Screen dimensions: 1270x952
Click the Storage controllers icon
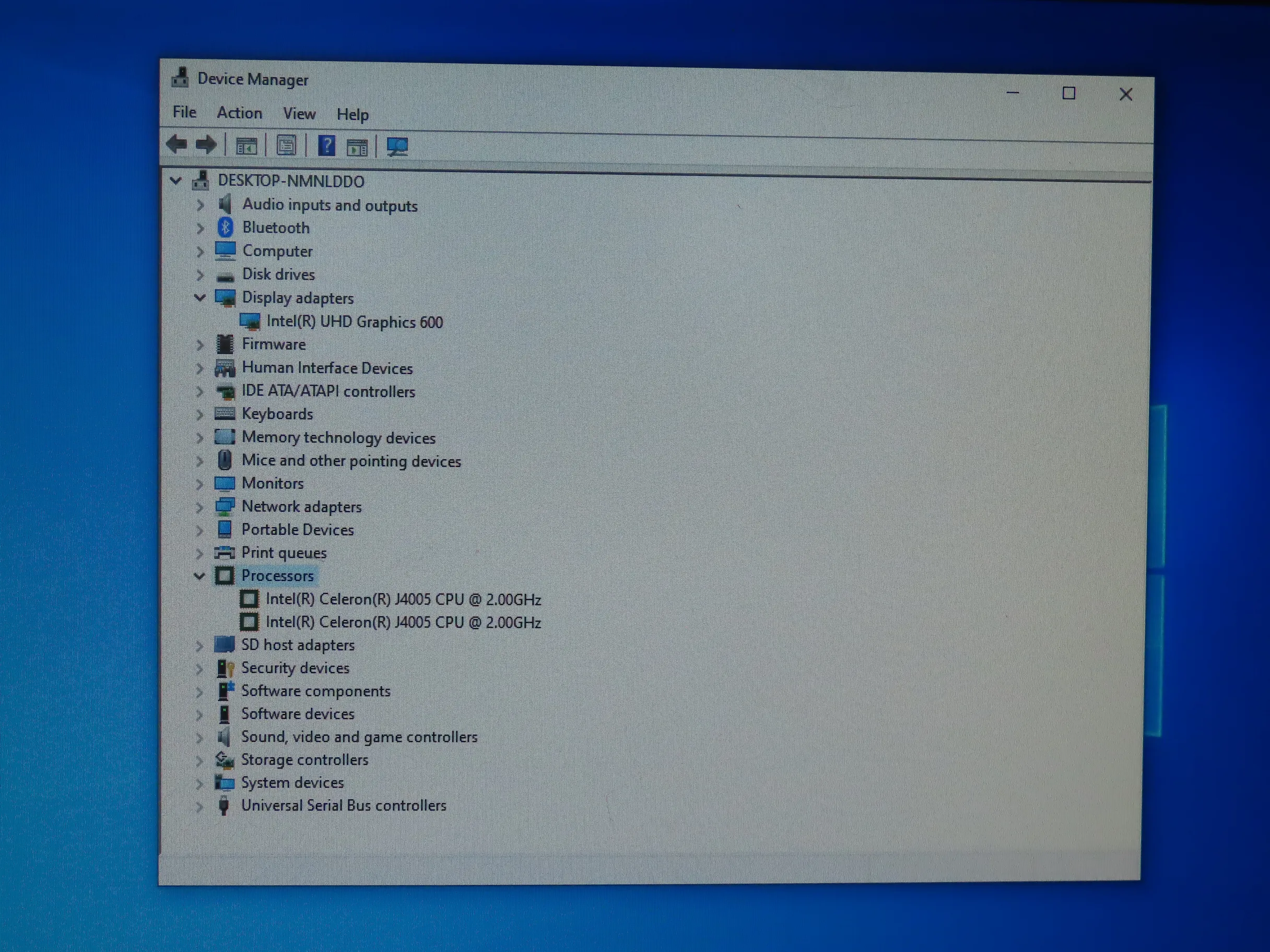[225, 760]
